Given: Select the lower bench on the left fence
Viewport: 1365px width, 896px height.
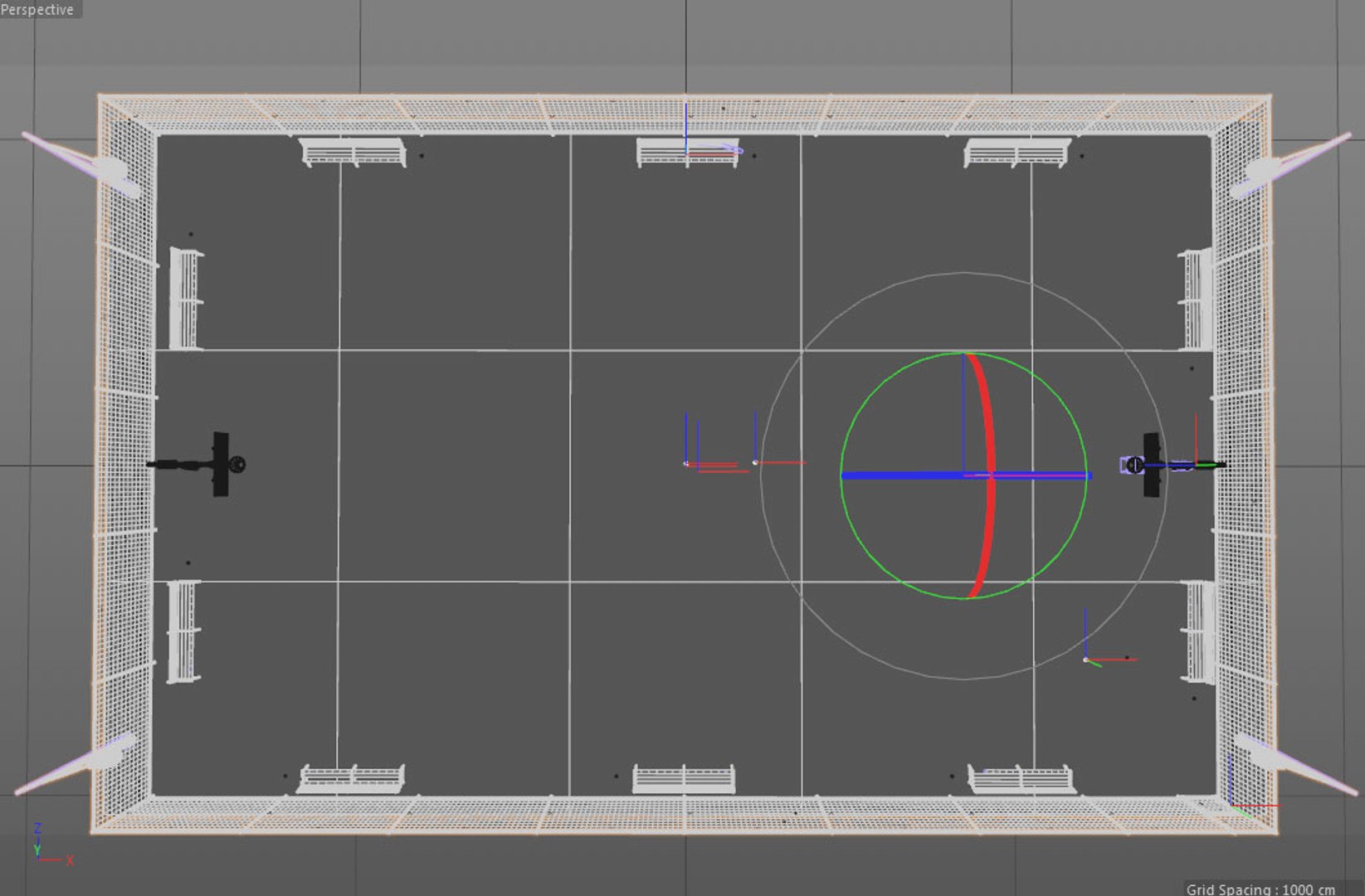Looking at the screenshot, I should (x=183, y=632).
